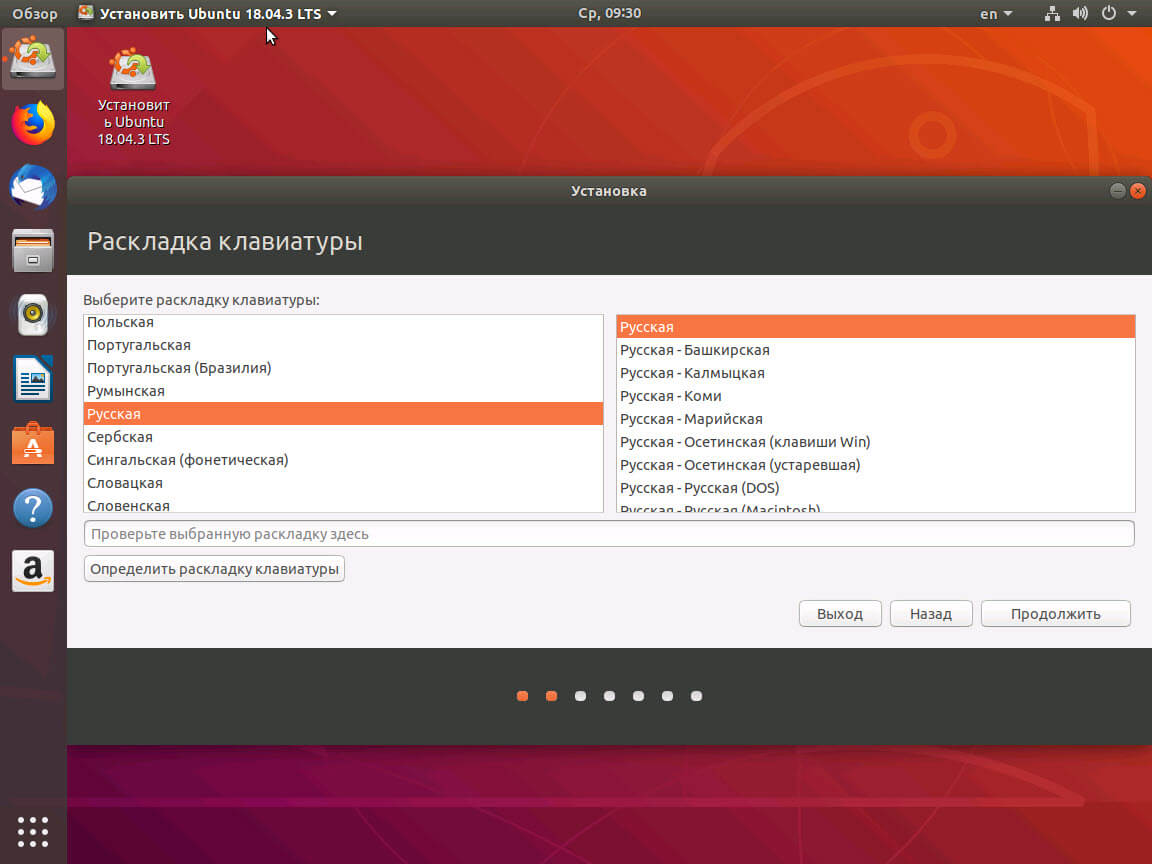
Task: Open the Ubuntu installer dock icon
Action: coord(33,59)
